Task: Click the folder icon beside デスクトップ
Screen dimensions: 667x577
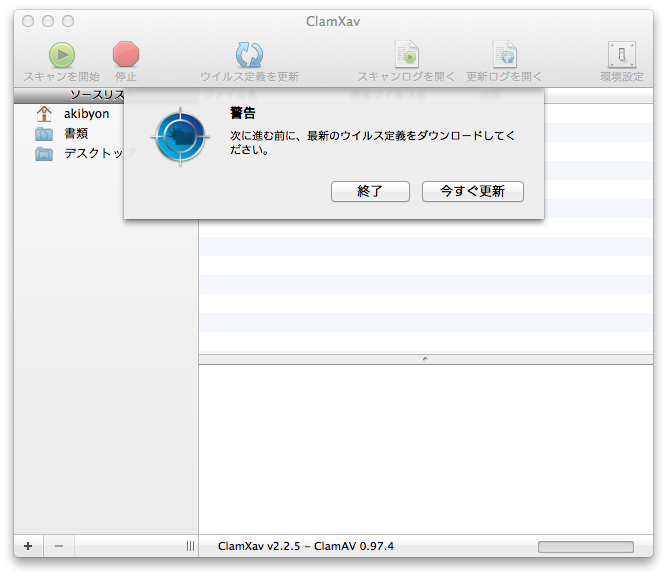Action: (44, 154)
